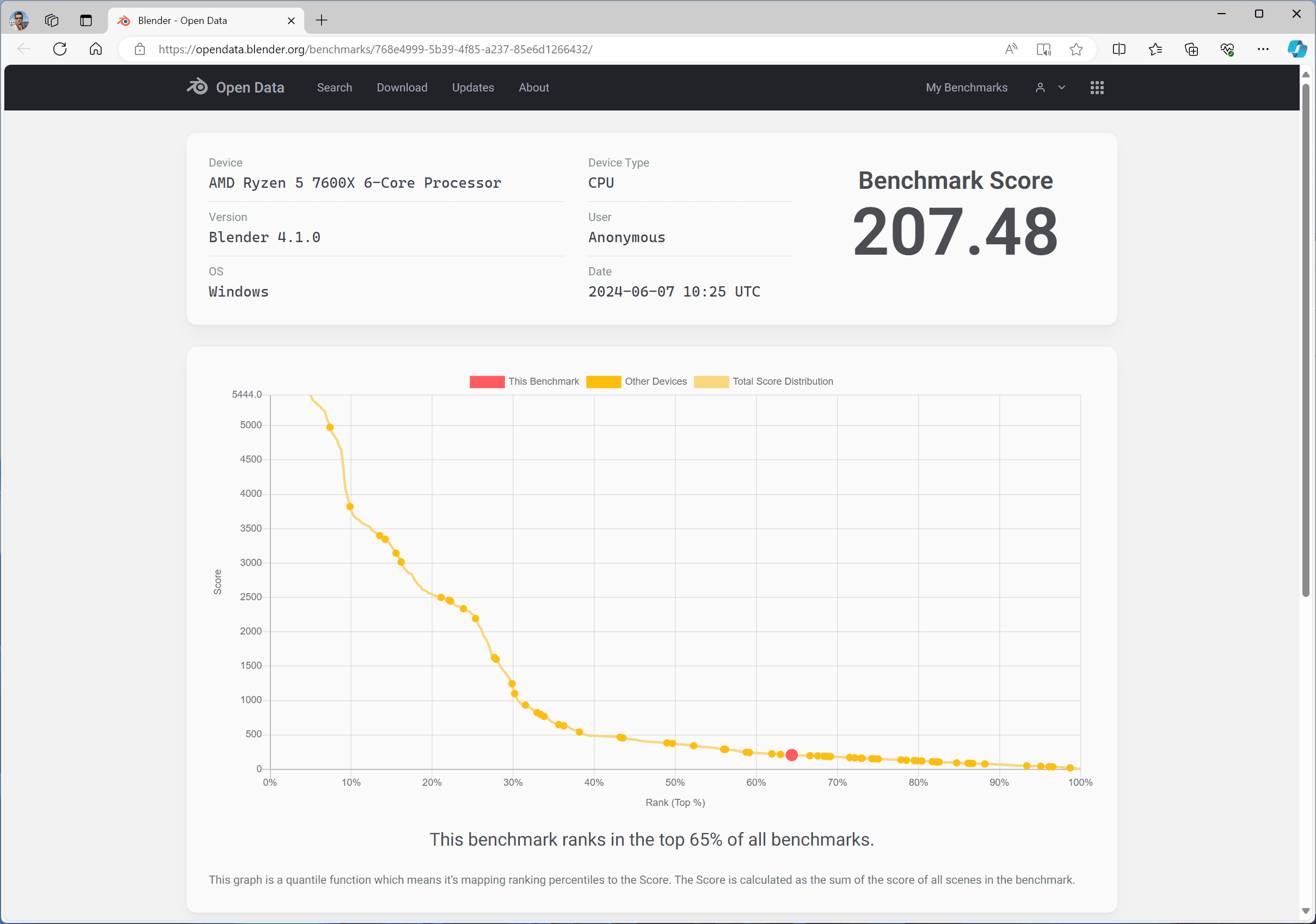Click the Updates navigation icon
1316x924 pixels.
pyautogui.click(x=471, y=87)
